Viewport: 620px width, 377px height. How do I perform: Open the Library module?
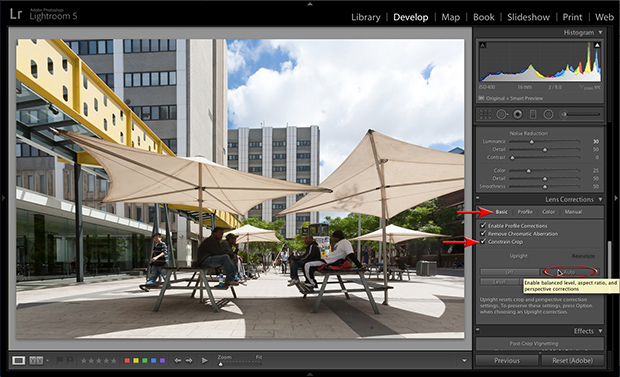tap(366, 17)
